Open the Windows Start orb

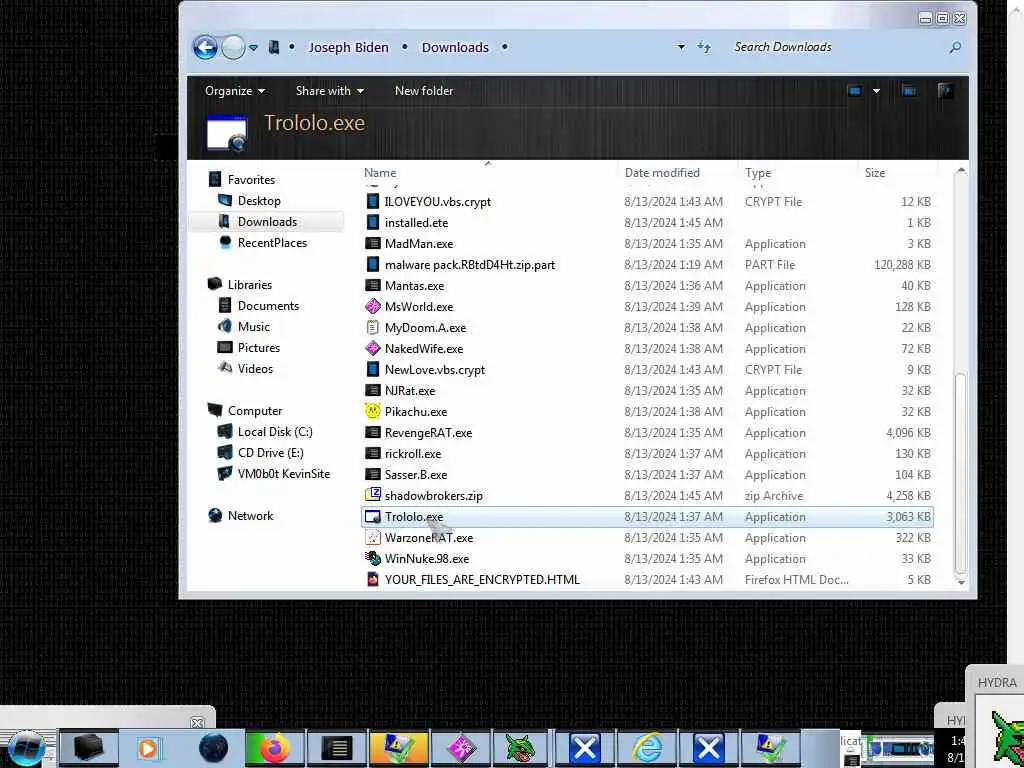[27, 748]
